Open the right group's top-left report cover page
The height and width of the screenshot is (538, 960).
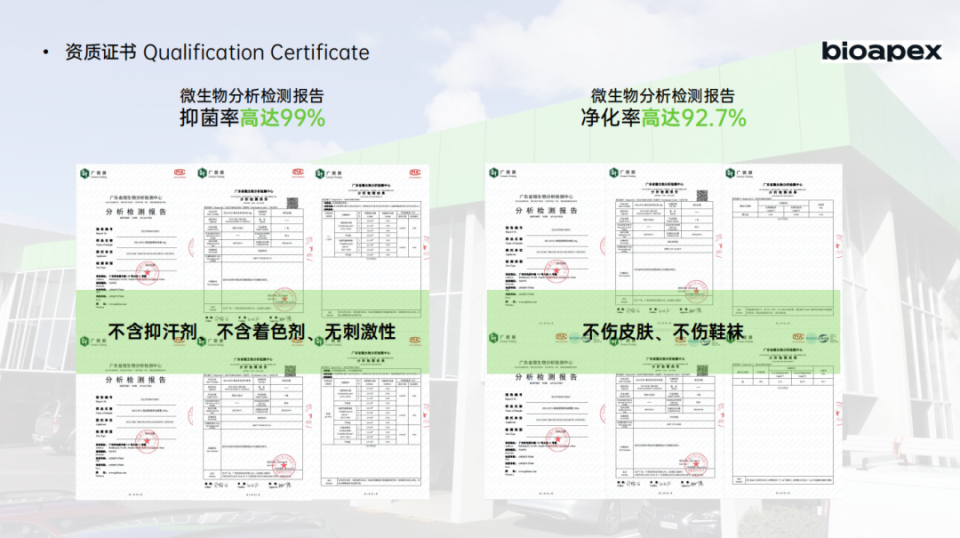[x=545, y=247]
